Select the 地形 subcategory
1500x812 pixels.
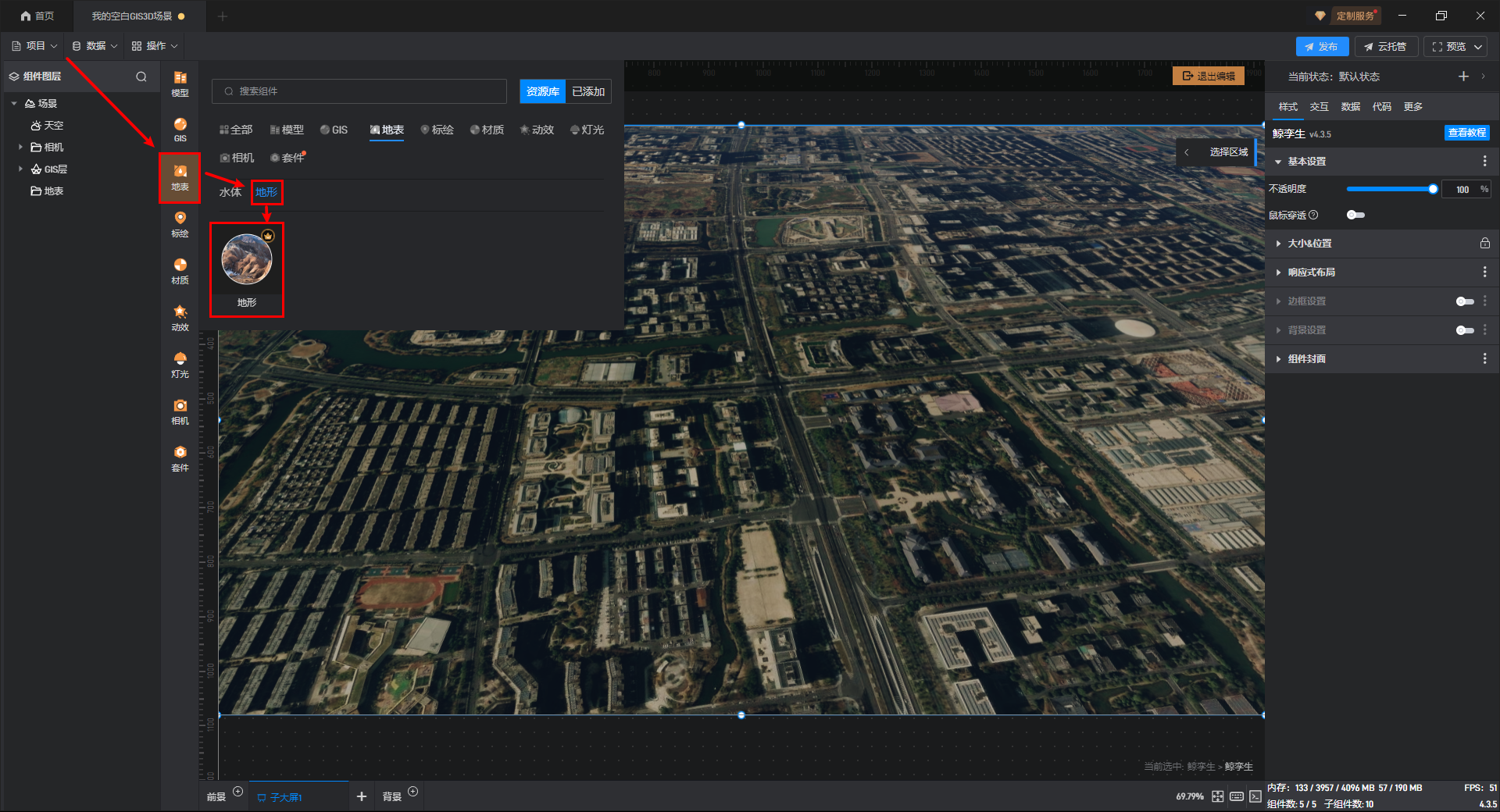click(266, 192)
